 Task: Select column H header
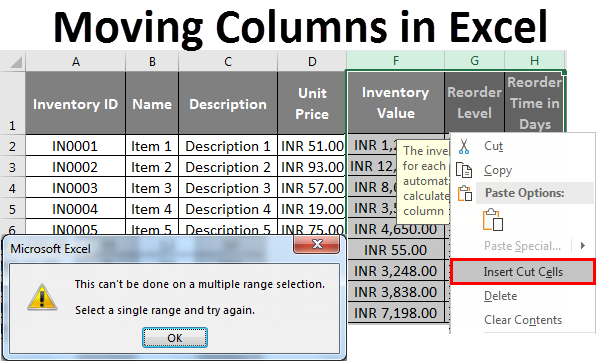point(534,60)
